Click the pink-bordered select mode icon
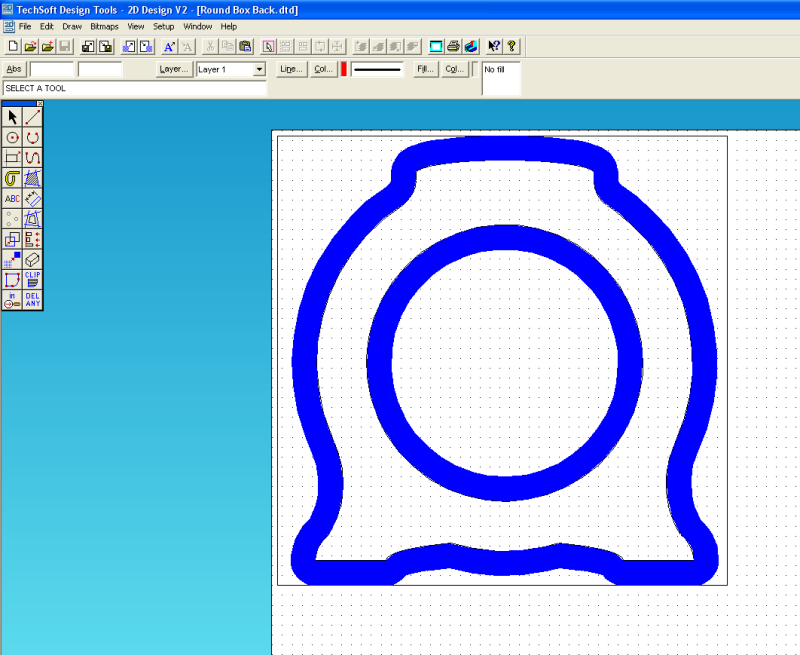 (268, 46)
